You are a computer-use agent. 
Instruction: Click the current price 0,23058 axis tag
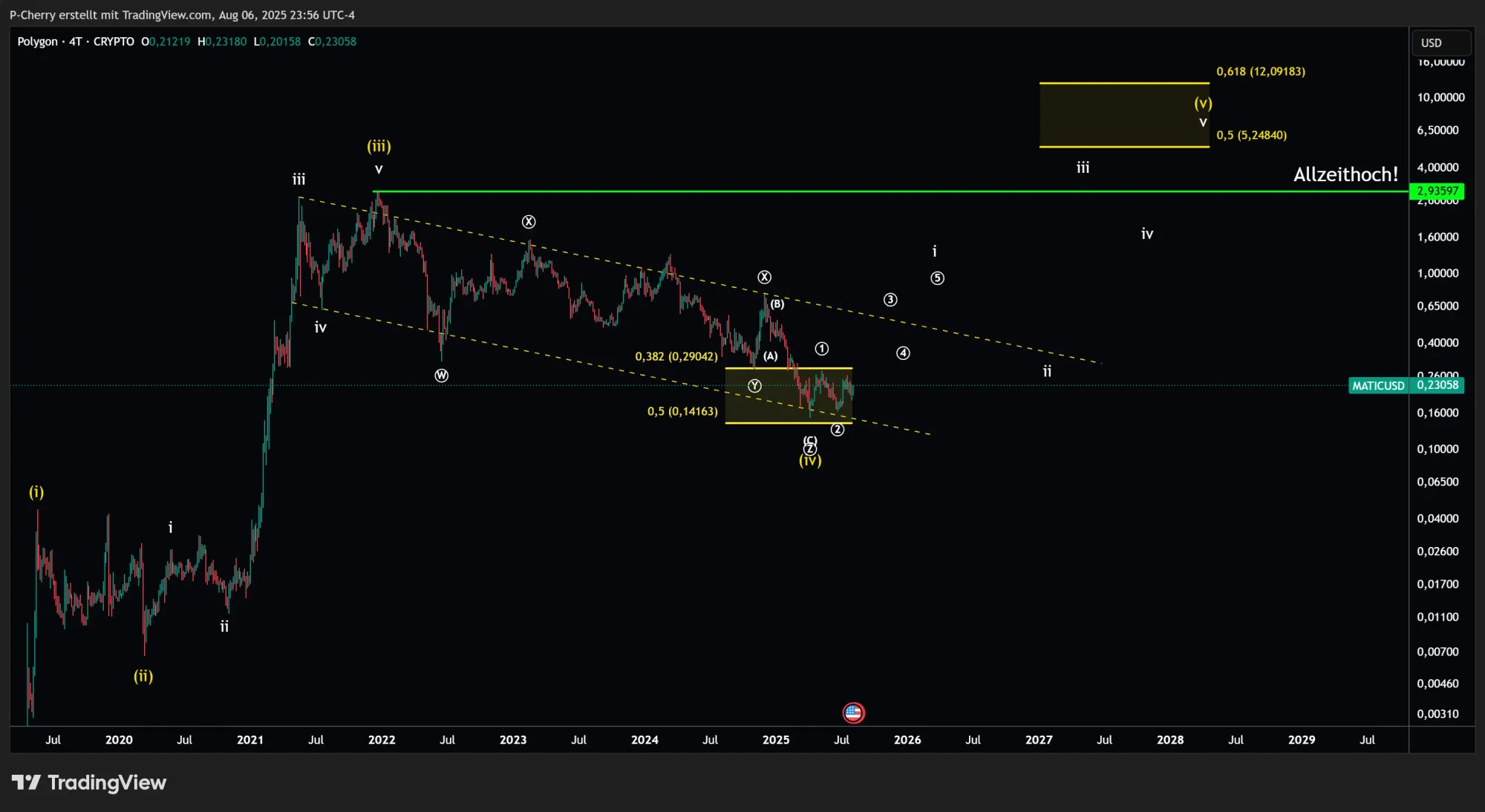1437,384
